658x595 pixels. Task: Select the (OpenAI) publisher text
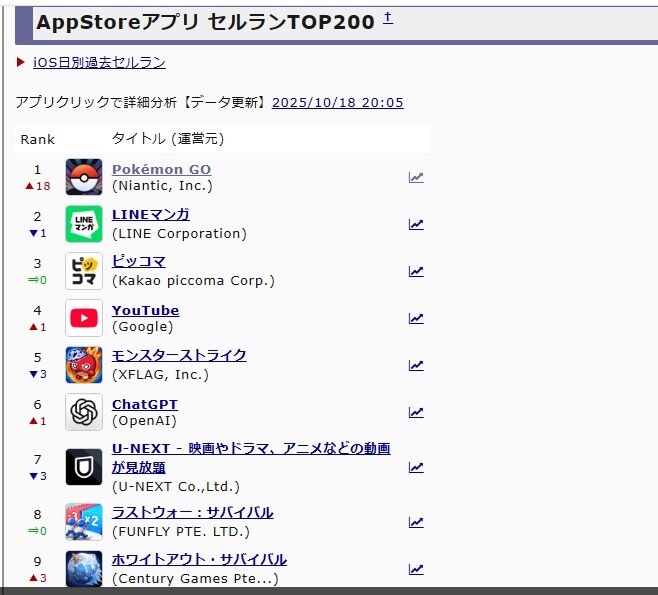point(144,420)
